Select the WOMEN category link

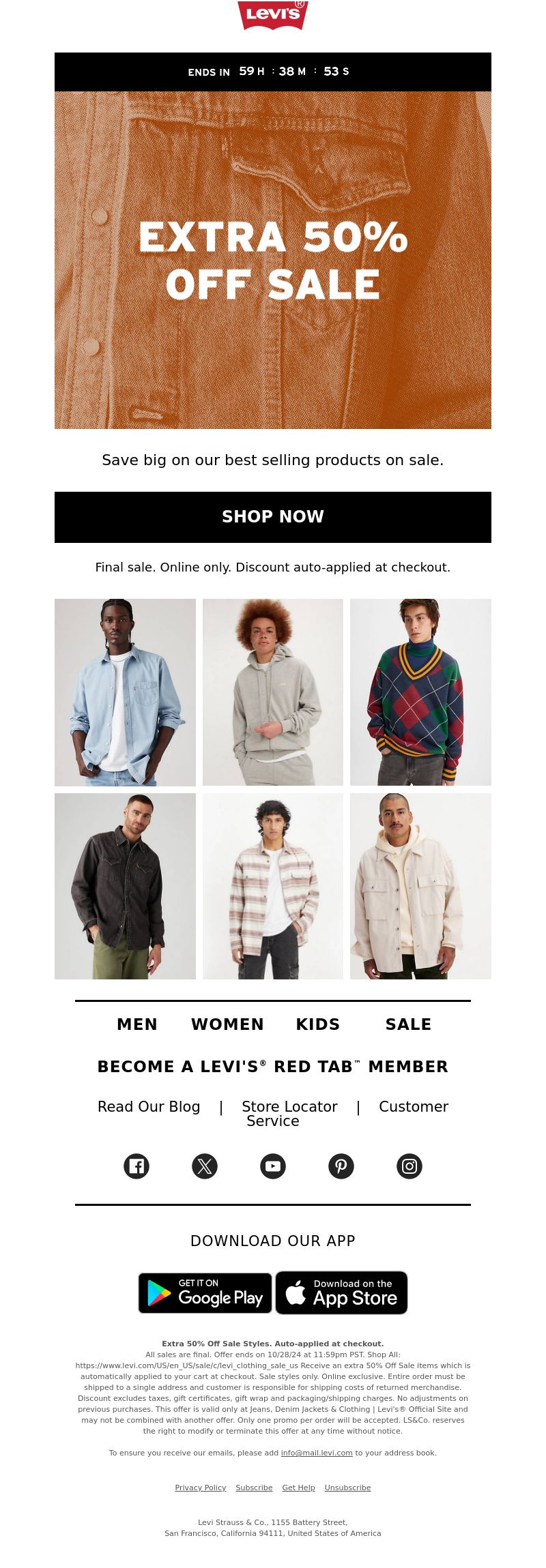coord(227,1024)
